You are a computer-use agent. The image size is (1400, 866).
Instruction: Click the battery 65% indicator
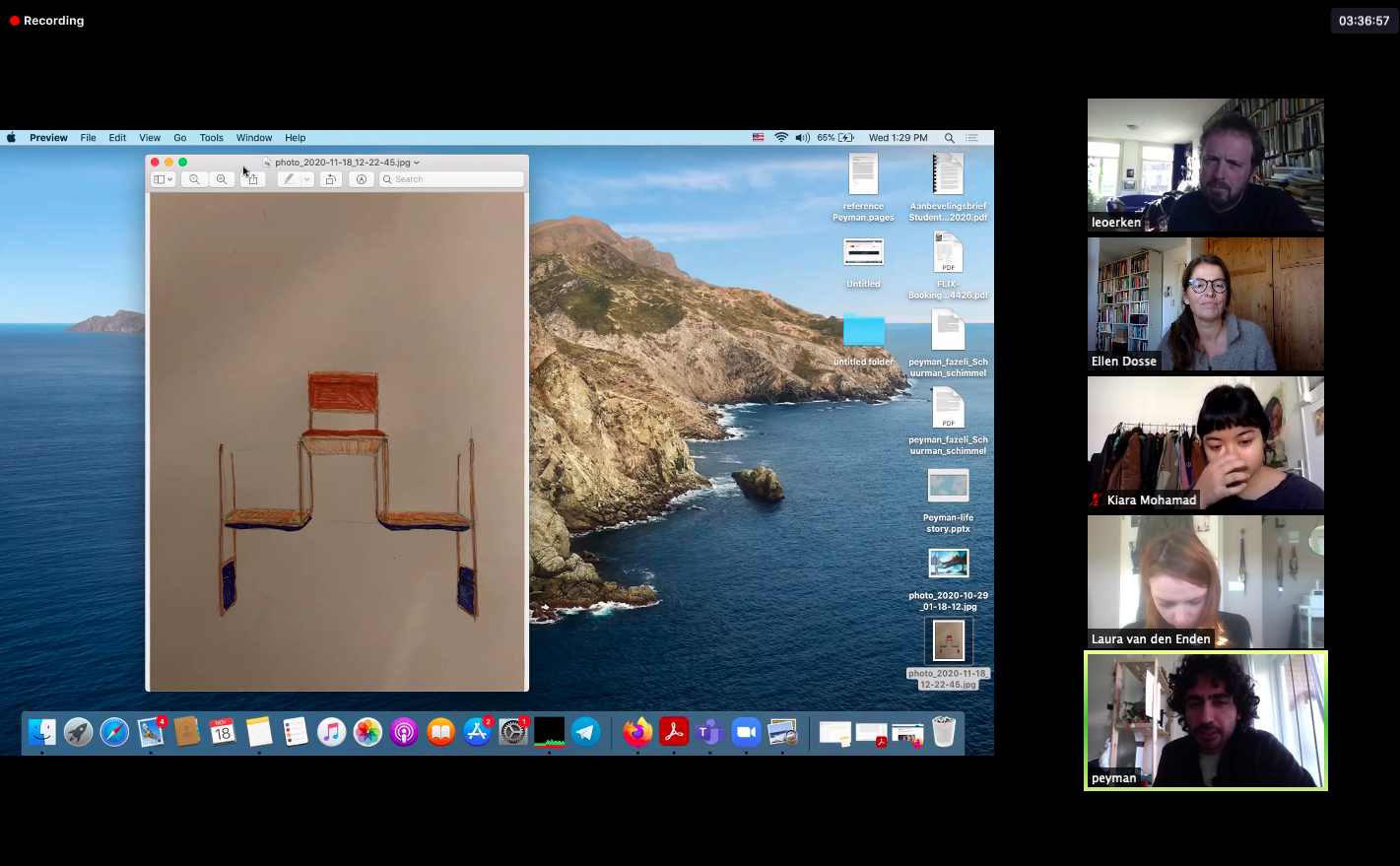834,138
